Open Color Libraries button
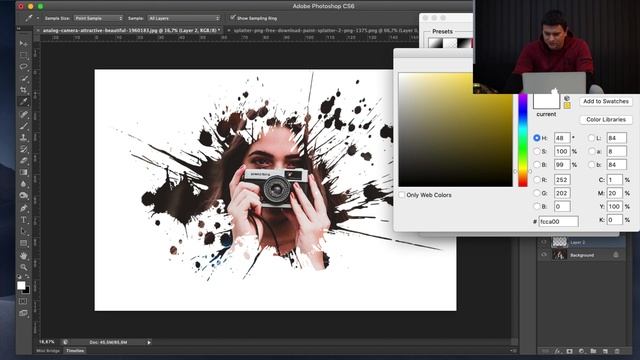 [606, 120]
